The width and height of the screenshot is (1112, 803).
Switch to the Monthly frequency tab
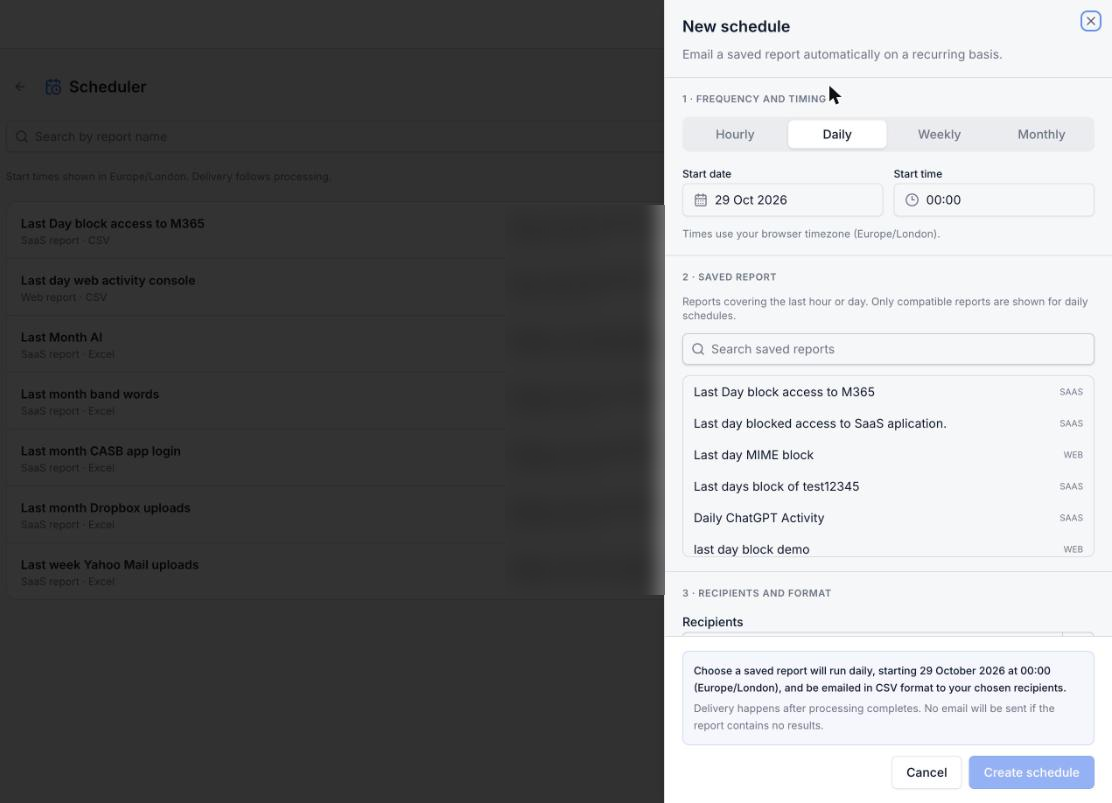(x=1041, y=134)
